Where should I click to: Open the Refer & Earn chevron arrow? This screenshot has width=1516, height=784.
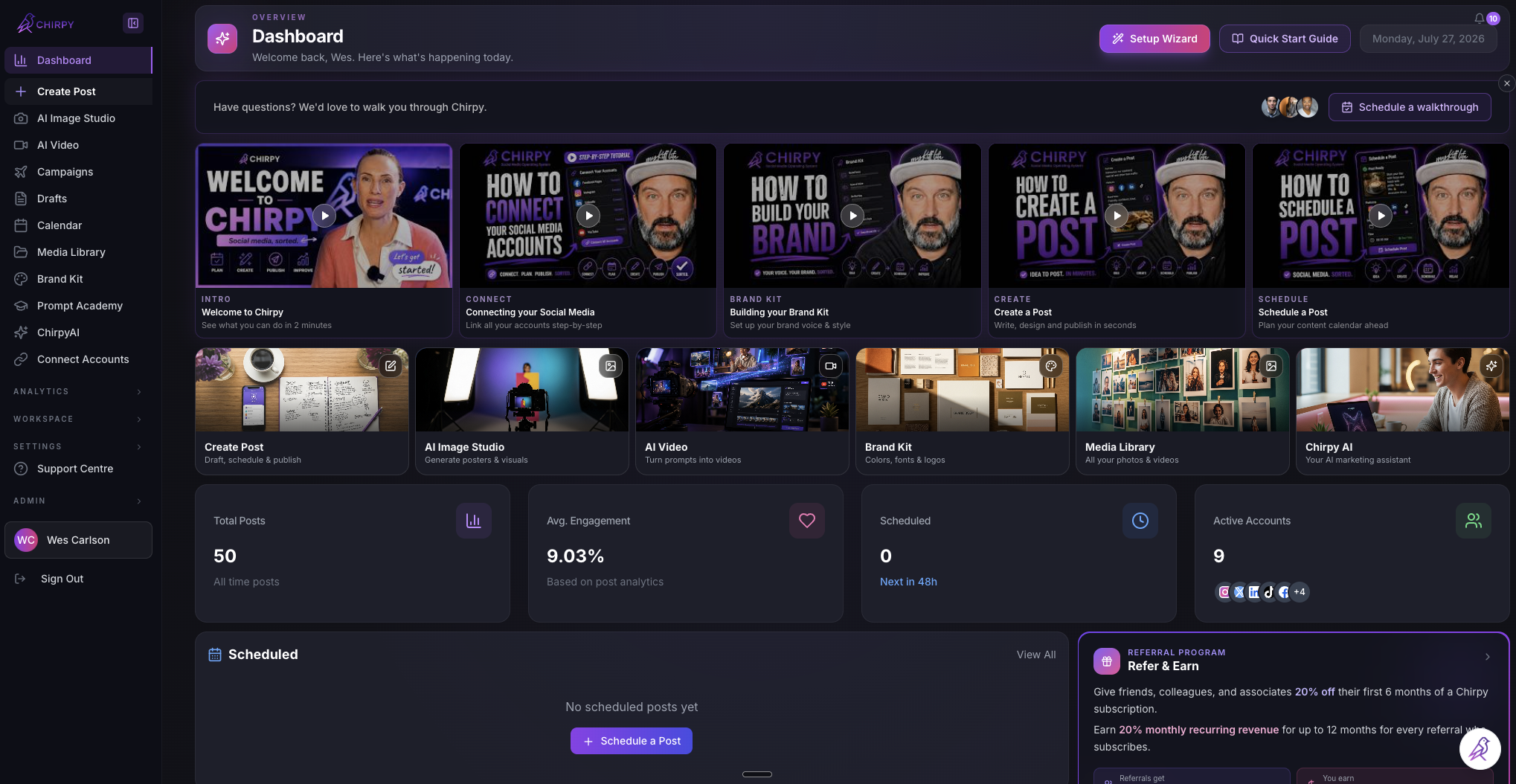click(x=1488, y=657)
